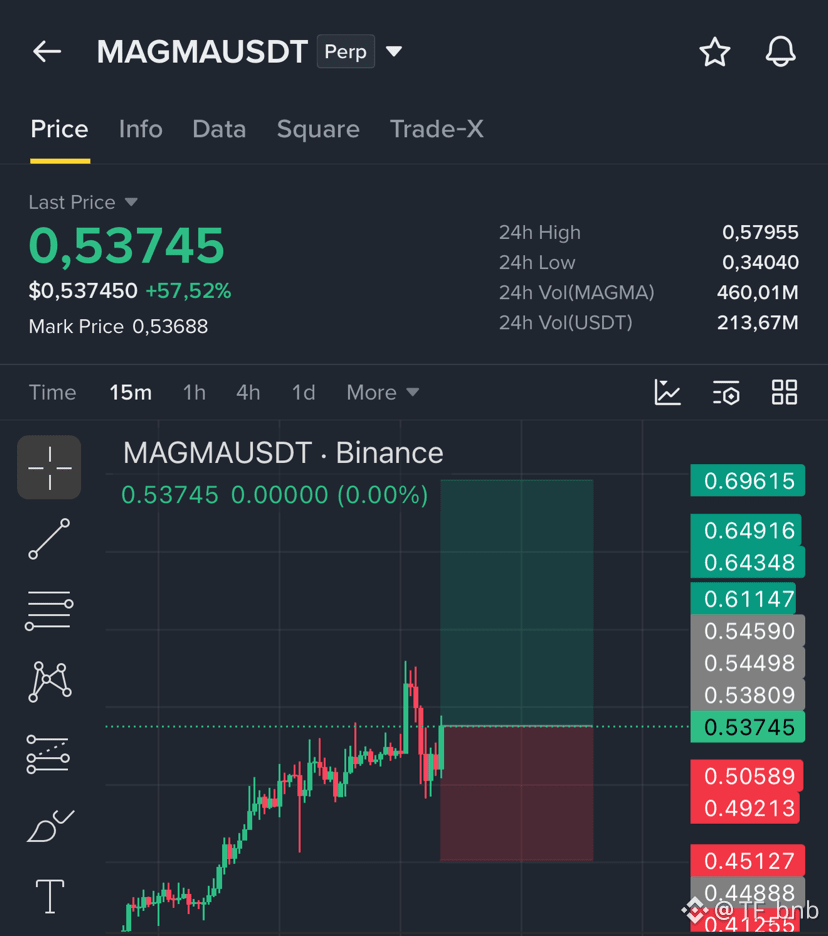Screen dimensions: 828x936
Task: Click the 24h High value 0,57955
Action: 760,232
